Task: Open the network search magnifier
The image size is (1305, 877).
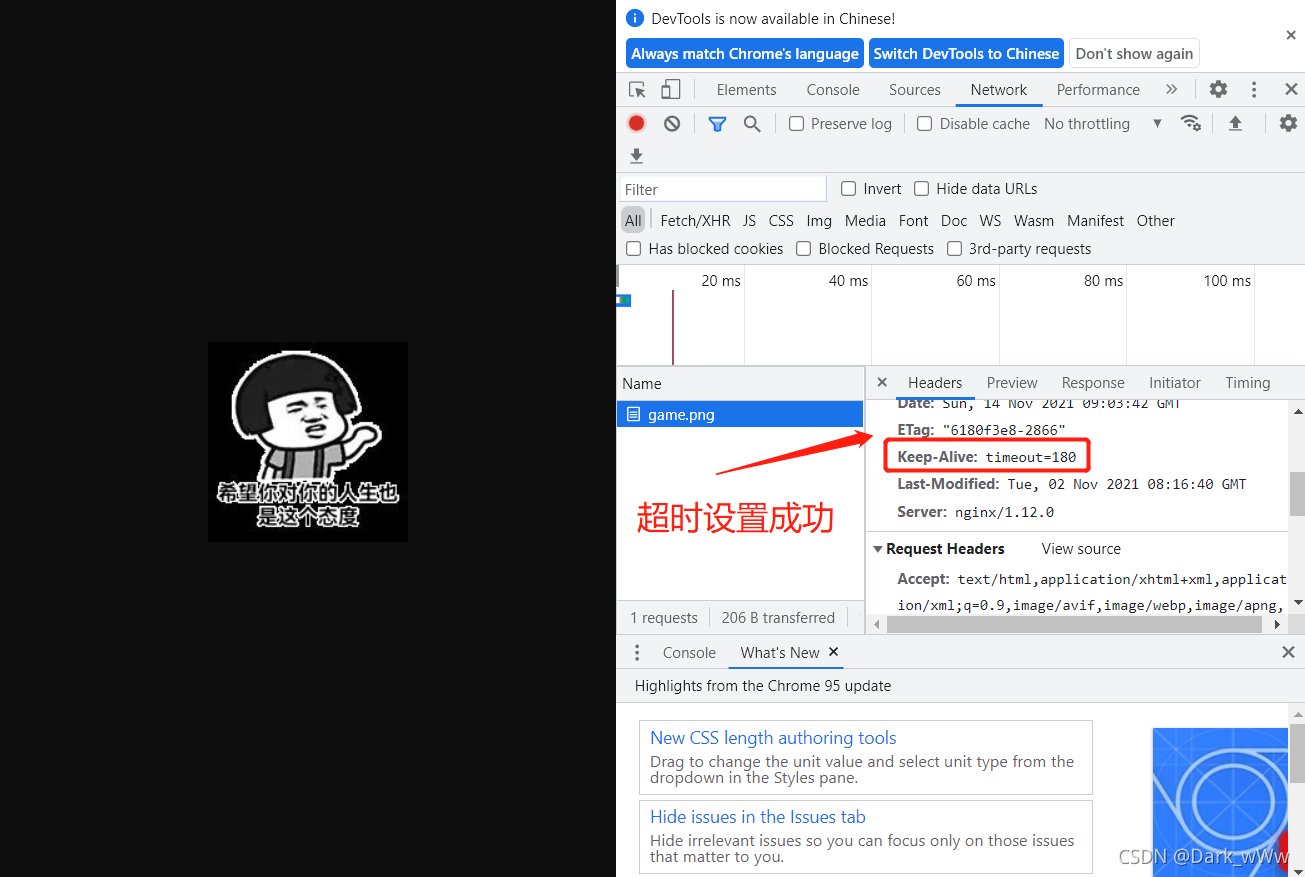Action: (x=752, y=123)
